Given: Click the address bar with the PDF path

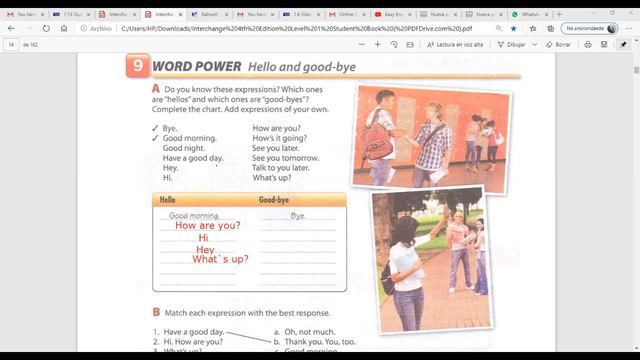Looking at the screenshot, I should (x=296, y=29).
